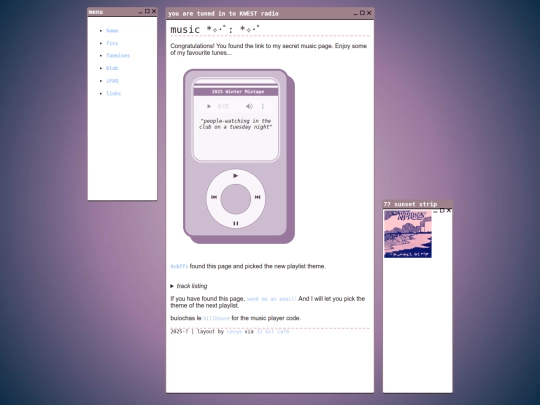The image size is (540, 405).
Task: Click the 2025 Winter Mixtape title bar
Action: pyautogui.click(x=236, y=92)
